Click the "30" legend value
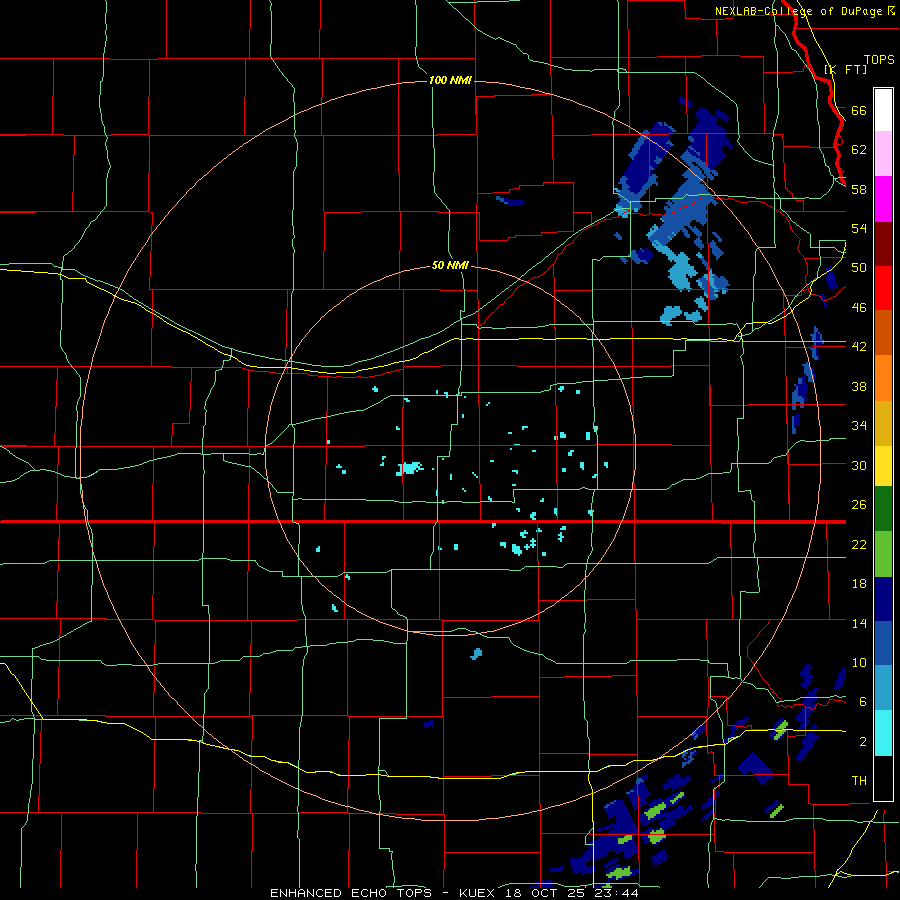Viewport: 900px width, 900px height. [x=859, y=465]
